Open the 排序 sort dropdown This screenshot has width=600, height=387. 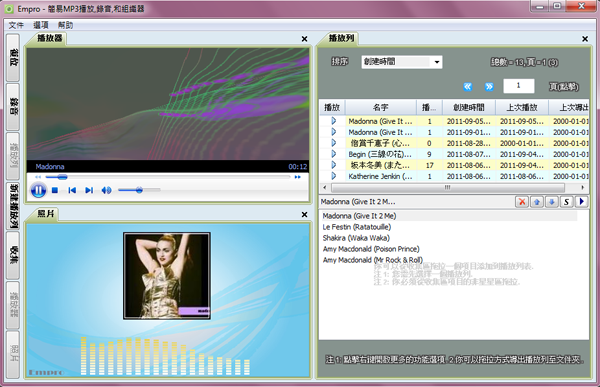pyautogui.click(x=402, y=62)
